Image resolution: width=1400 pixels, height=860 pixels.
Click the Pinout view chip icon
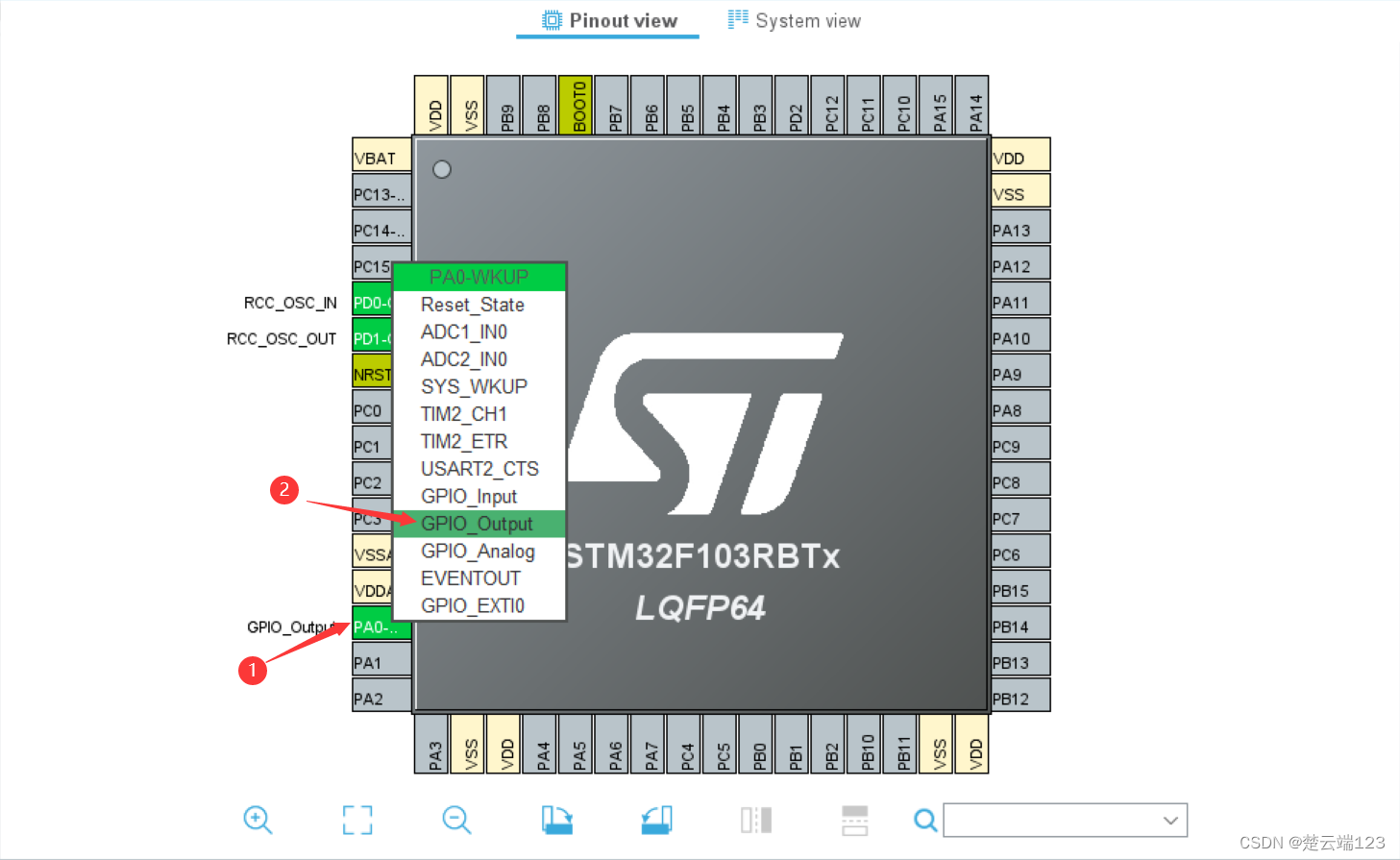[x=551, y=18]
